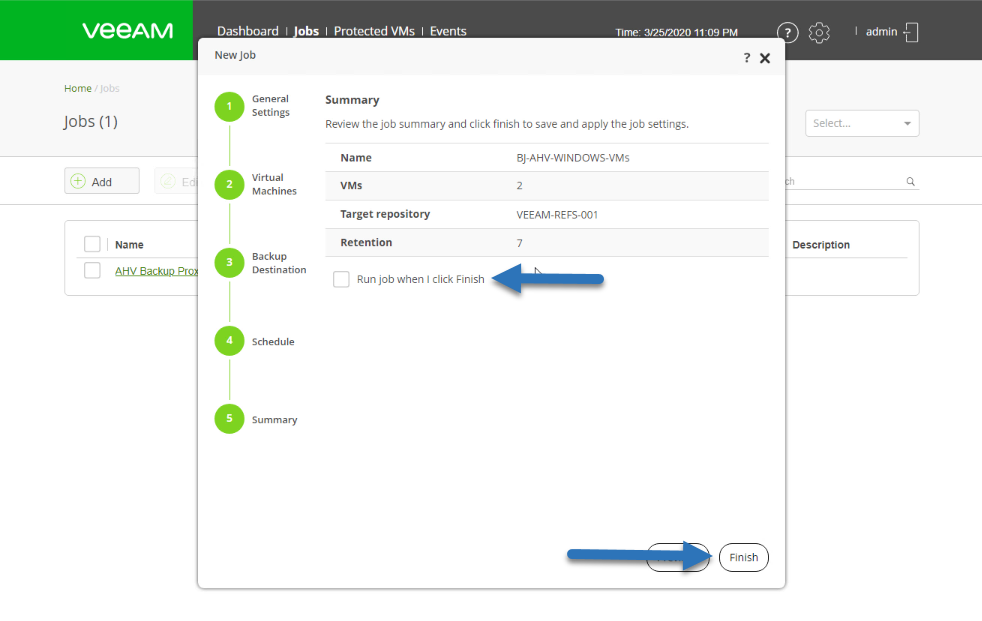
Task: Click the BJ-AHV-WINDOWS-VMs name value
Action: click(x=572, y=158)
